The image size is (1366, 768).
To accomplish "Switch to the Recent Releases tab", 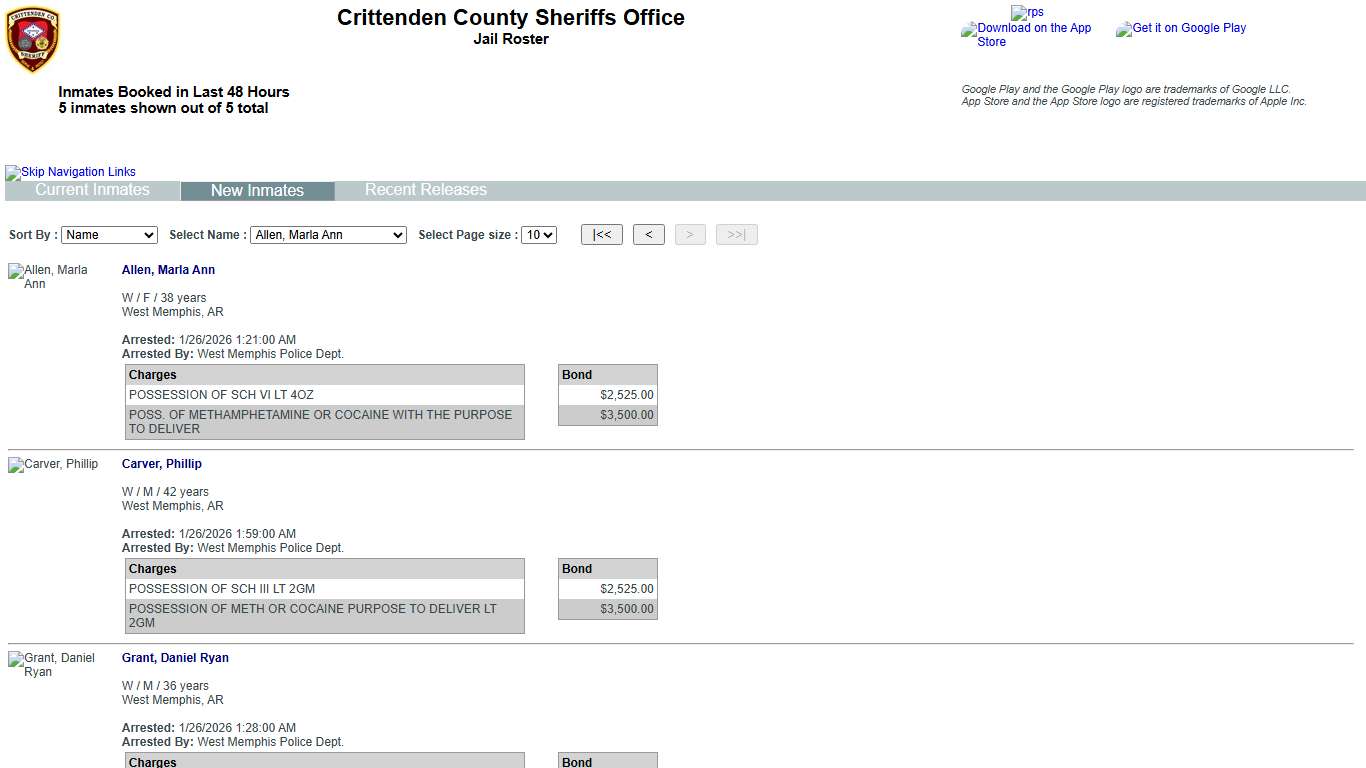I will [425, 190].
